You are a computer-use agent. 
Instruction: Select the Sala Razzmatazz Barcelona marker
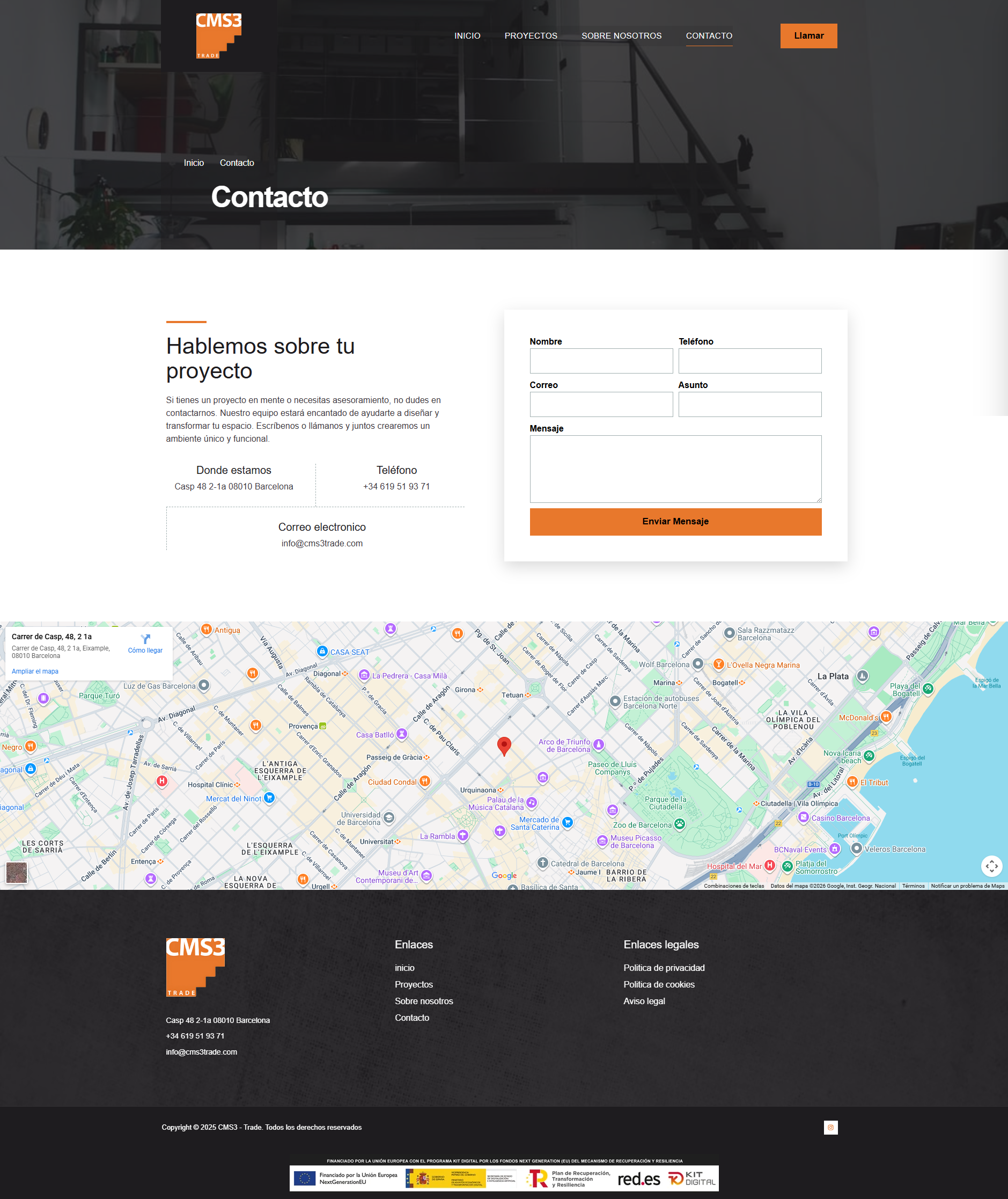point(729,633)
